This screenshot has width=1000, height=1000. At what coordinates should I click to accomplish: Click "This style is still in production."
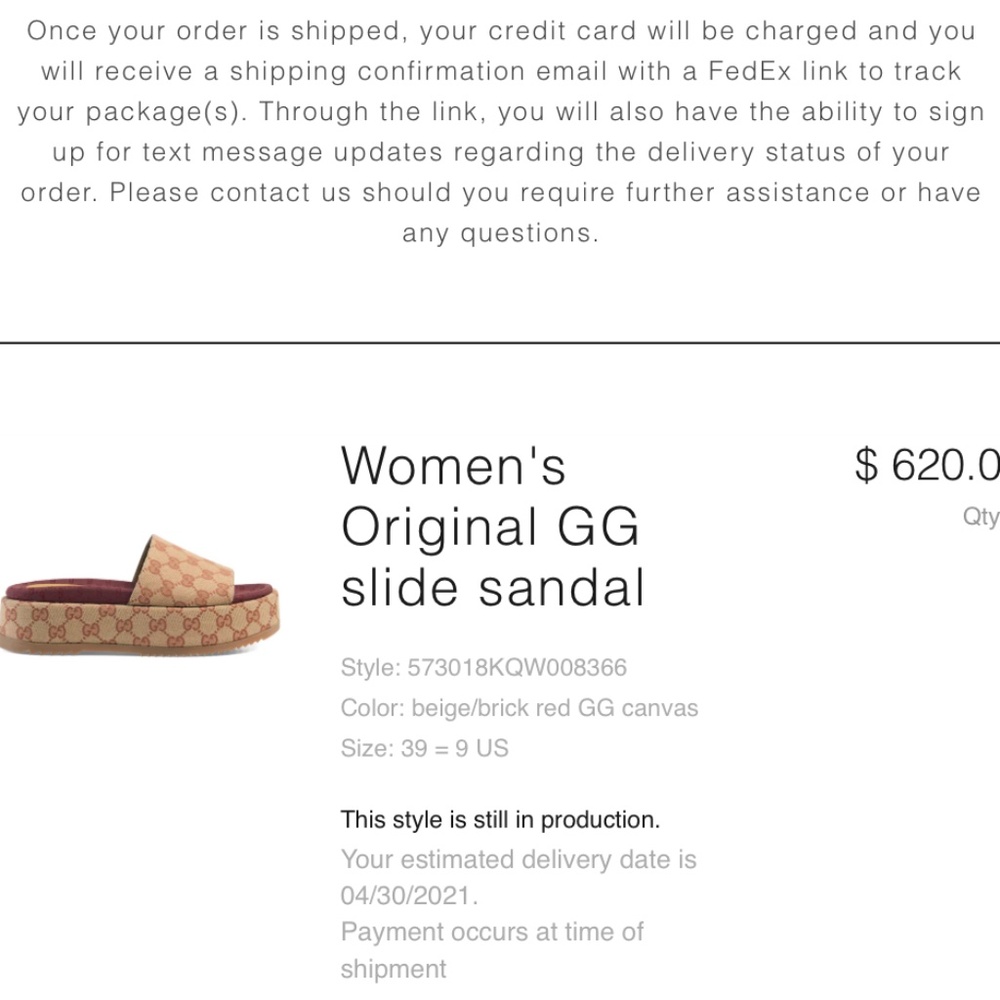(x=500, y=820)
